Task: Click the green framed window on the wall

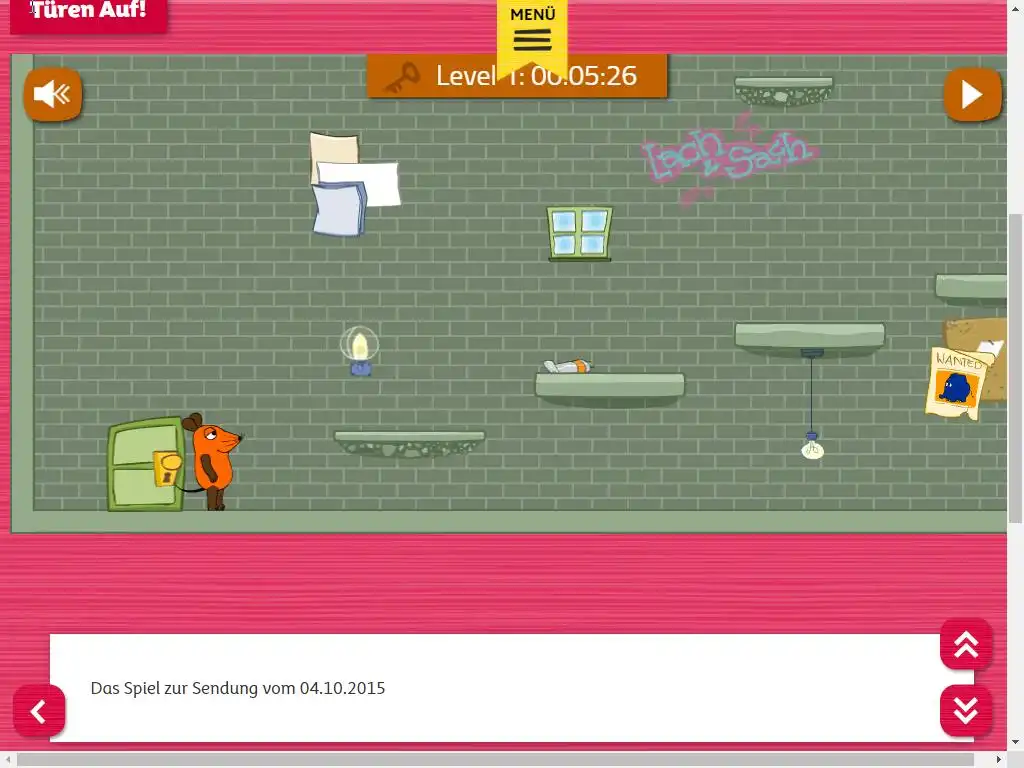Action: 580,234
